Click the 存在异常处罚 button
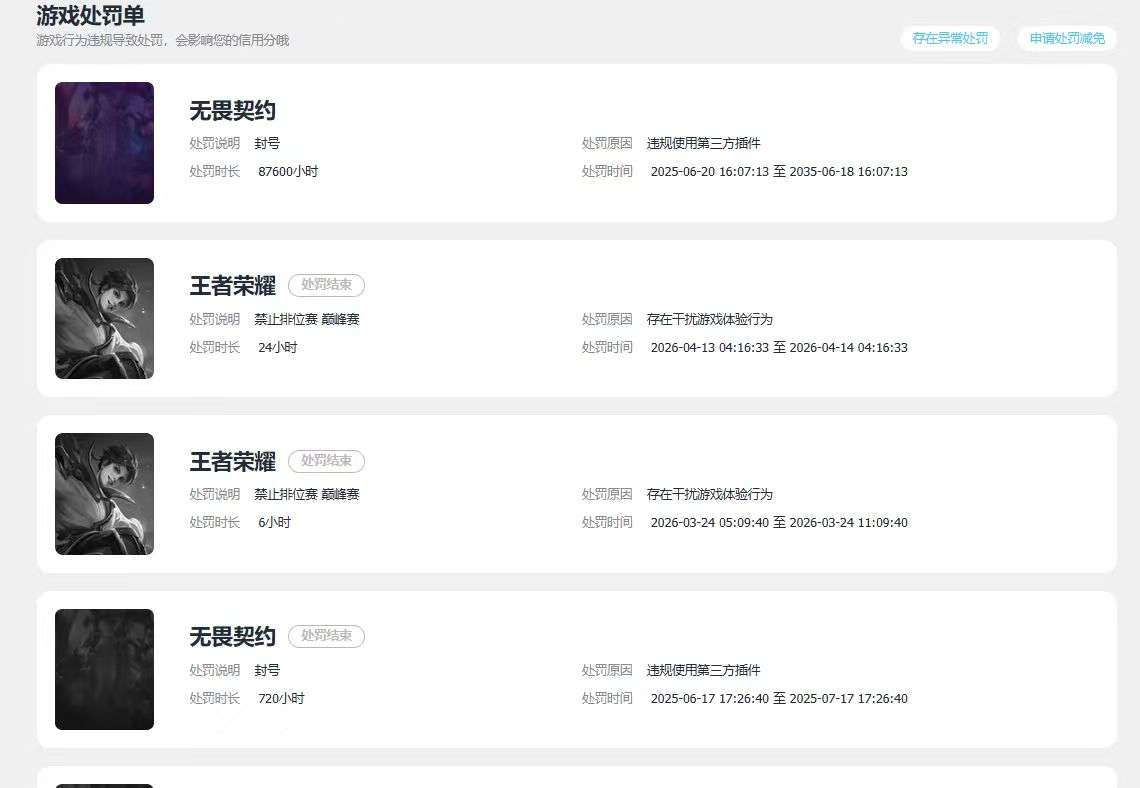The image size is (1140, 788). (x=950, y=39)
